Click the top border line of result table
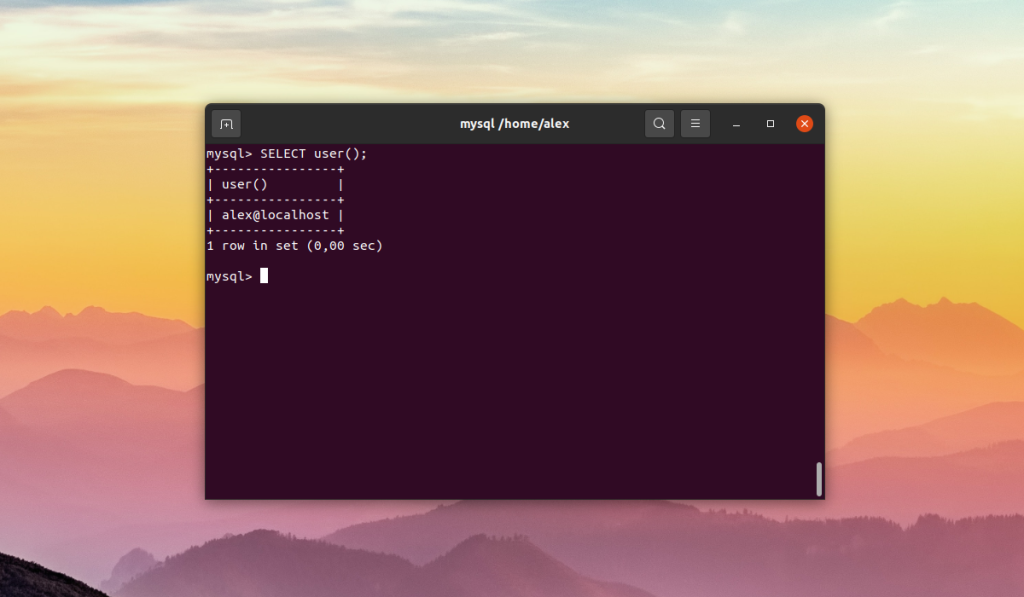Image resolution: width=1024 pixels, height=597 pixels. (x=275, y=170)
